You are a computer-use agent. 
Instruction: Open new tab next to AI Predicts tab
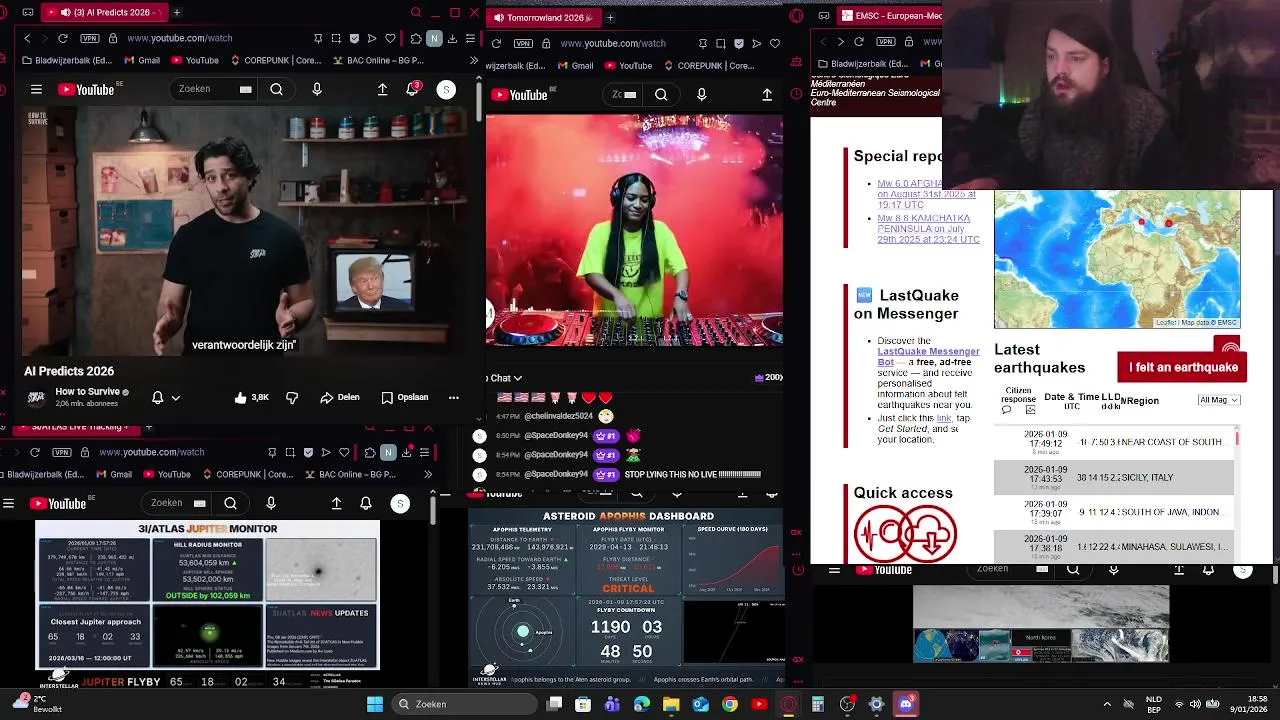177,13
